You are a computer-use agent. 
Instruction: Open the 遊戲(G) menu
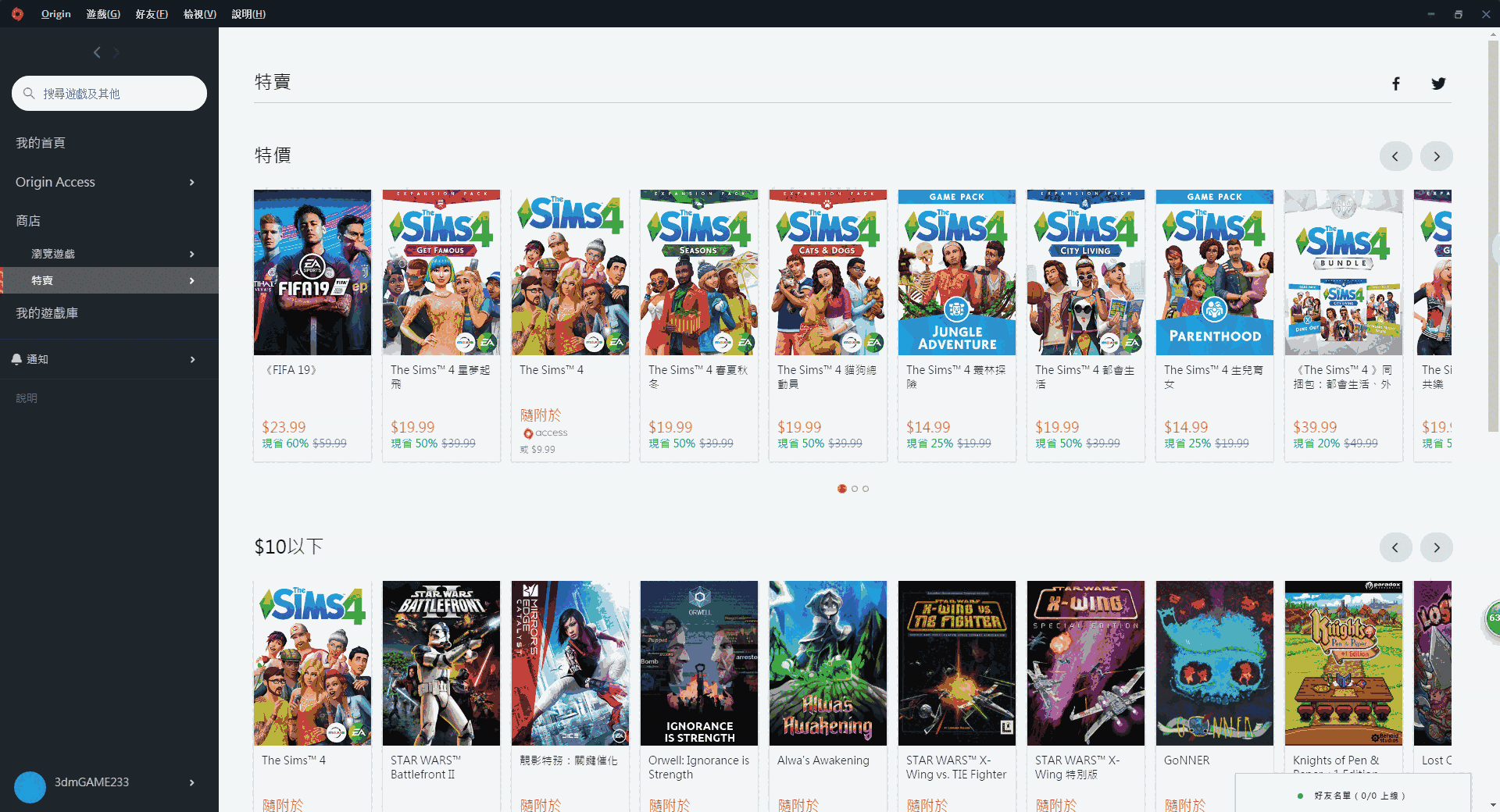point(103,14)
